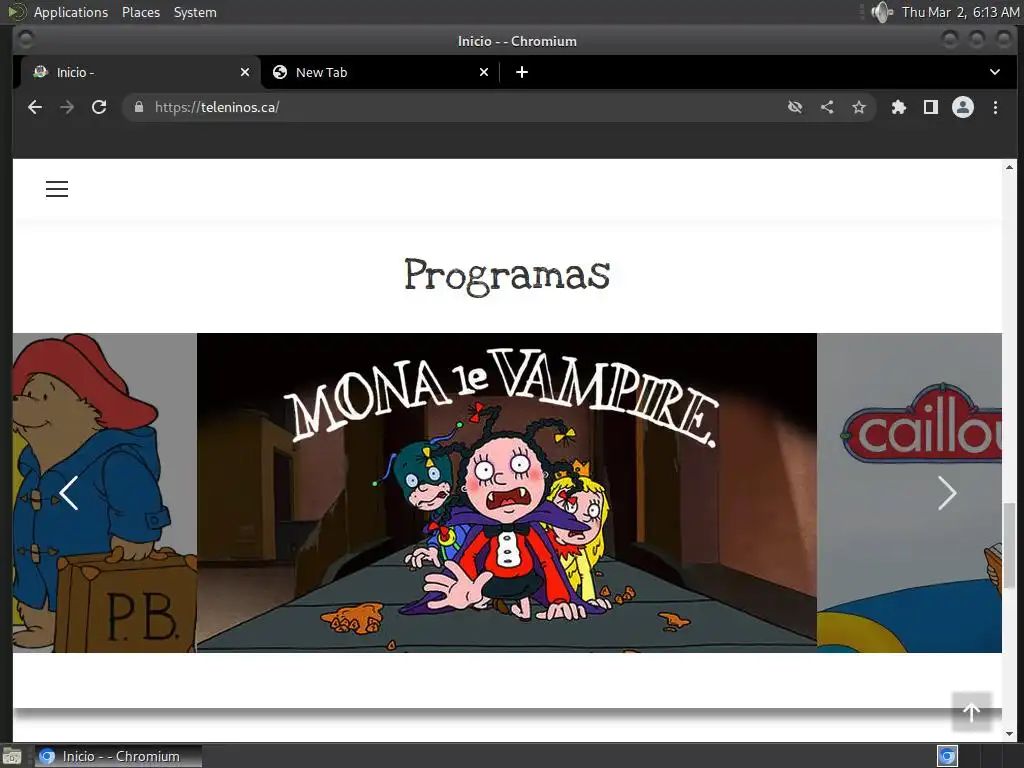
Task: Click the scrollbar up arrow
Action: tap(1009, 167)
